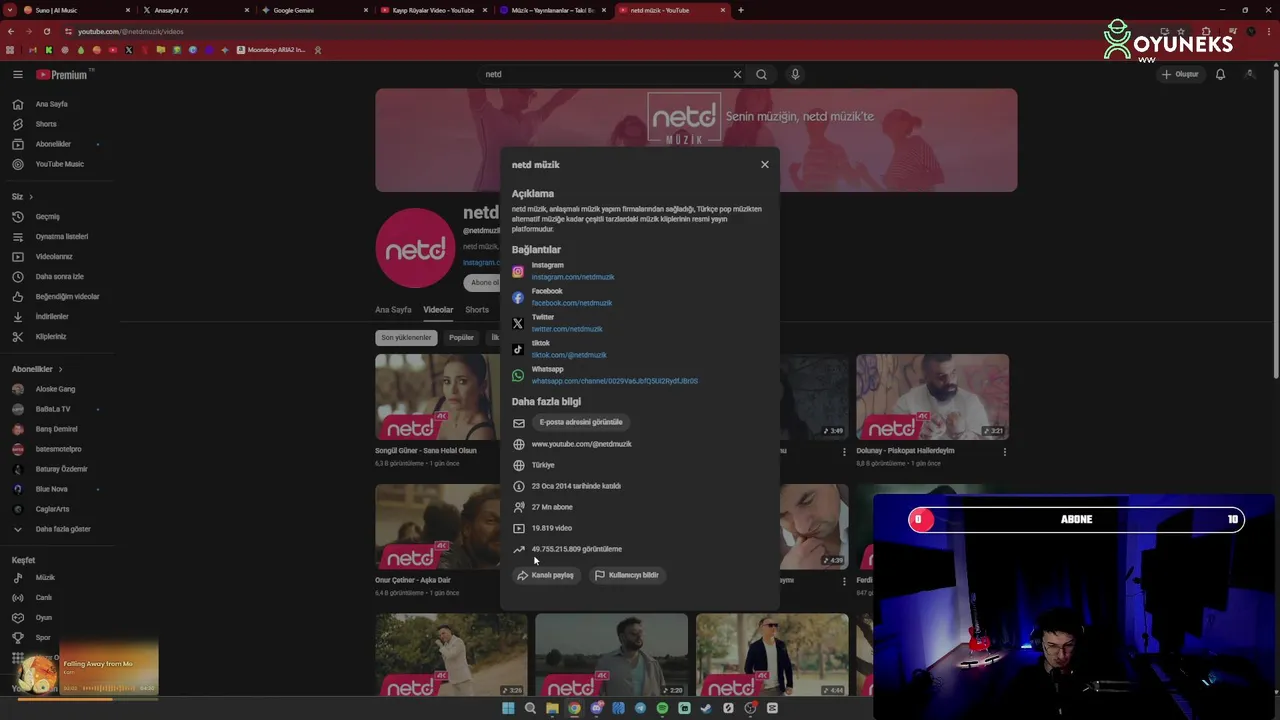Image resolution: width=1280 pixels, height=720 pixels.
Task: Click the search magnifier button
Action: coord(762,74)
